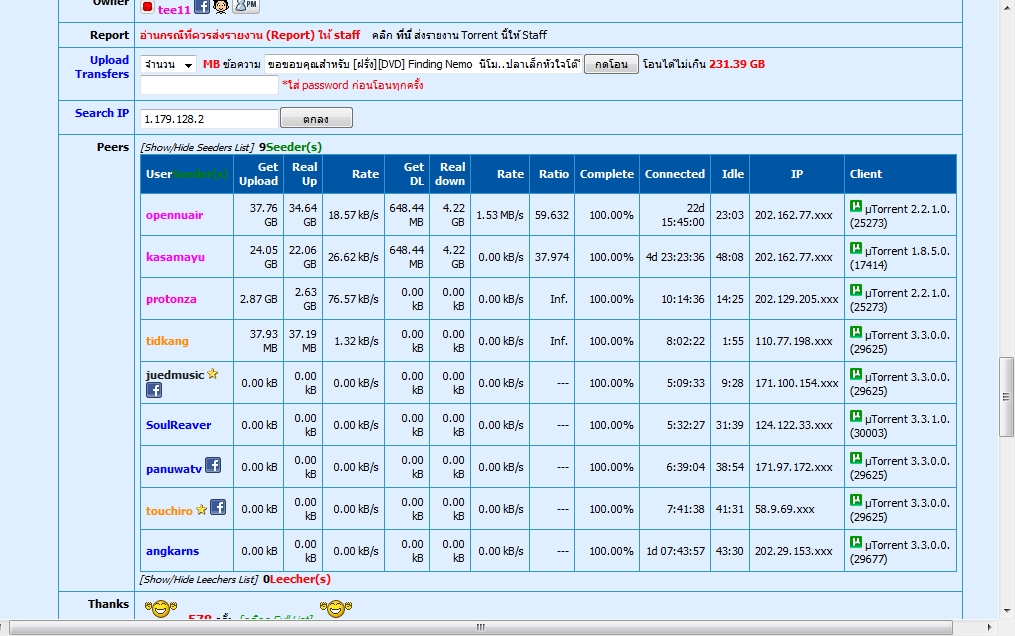Click the ratio value 59.632
This screenshot has width=1015, height=636.
(x=552, y=215)
